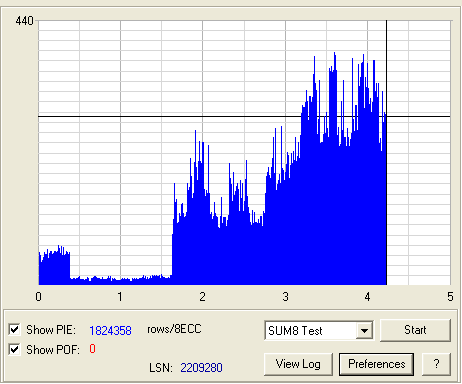
Task: Click the rows/8ECC units label
Action: click(174, 329)
